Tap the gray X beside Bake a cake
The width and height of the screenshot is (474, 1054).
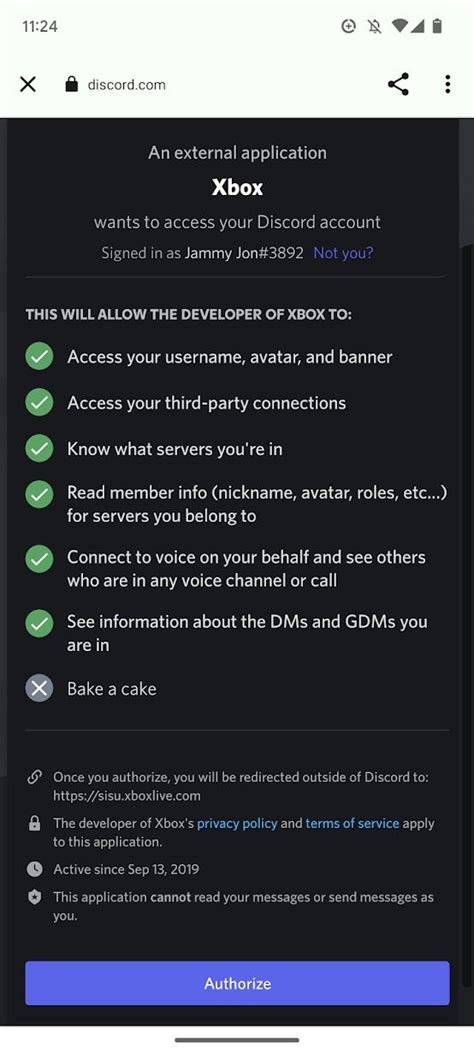pos(40,689)
